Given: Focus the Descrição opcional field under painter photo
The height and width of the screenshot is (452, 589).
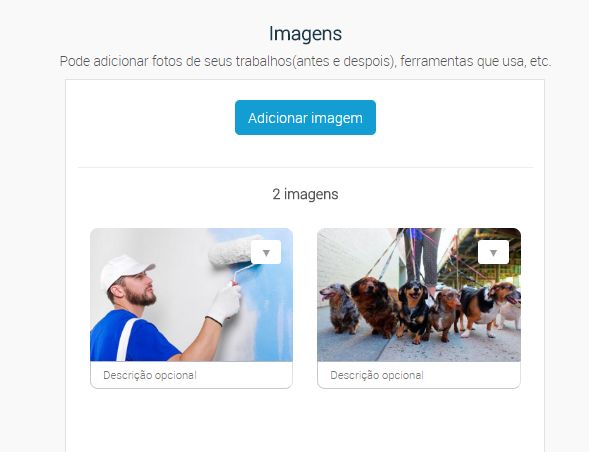Looking at the screenshot, I should (191, 375).
